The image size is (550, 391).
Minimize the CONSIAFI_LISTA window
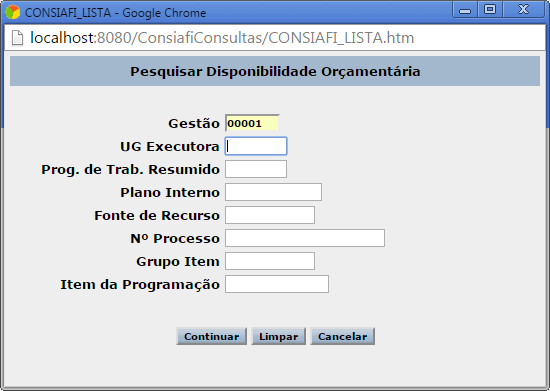(x=465, y=9)
